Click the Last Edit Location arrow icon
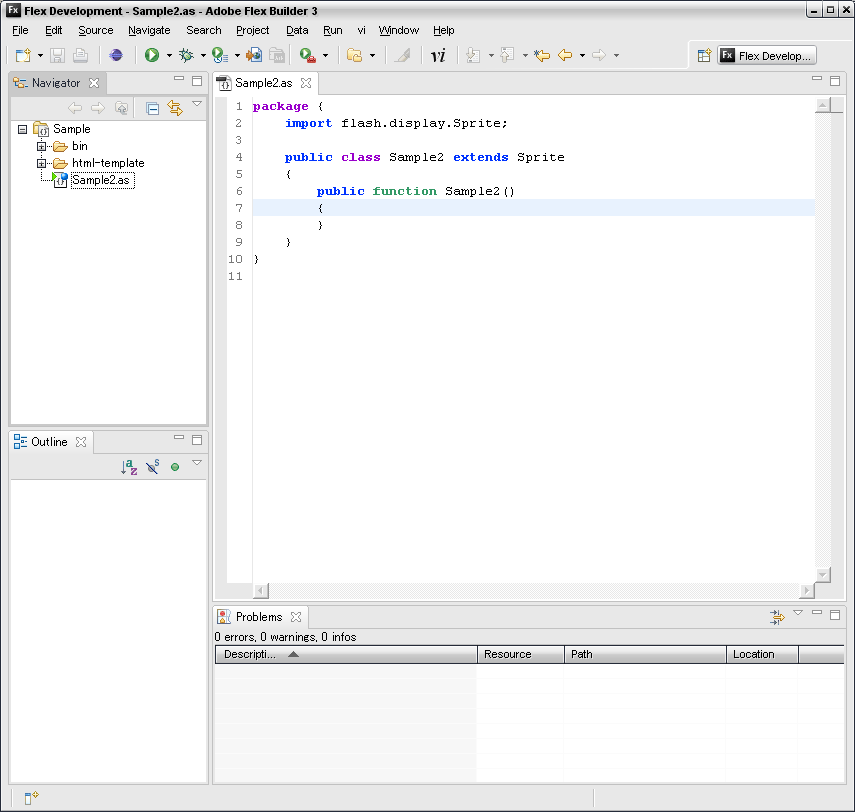855x812 pixels. [542, 56]
